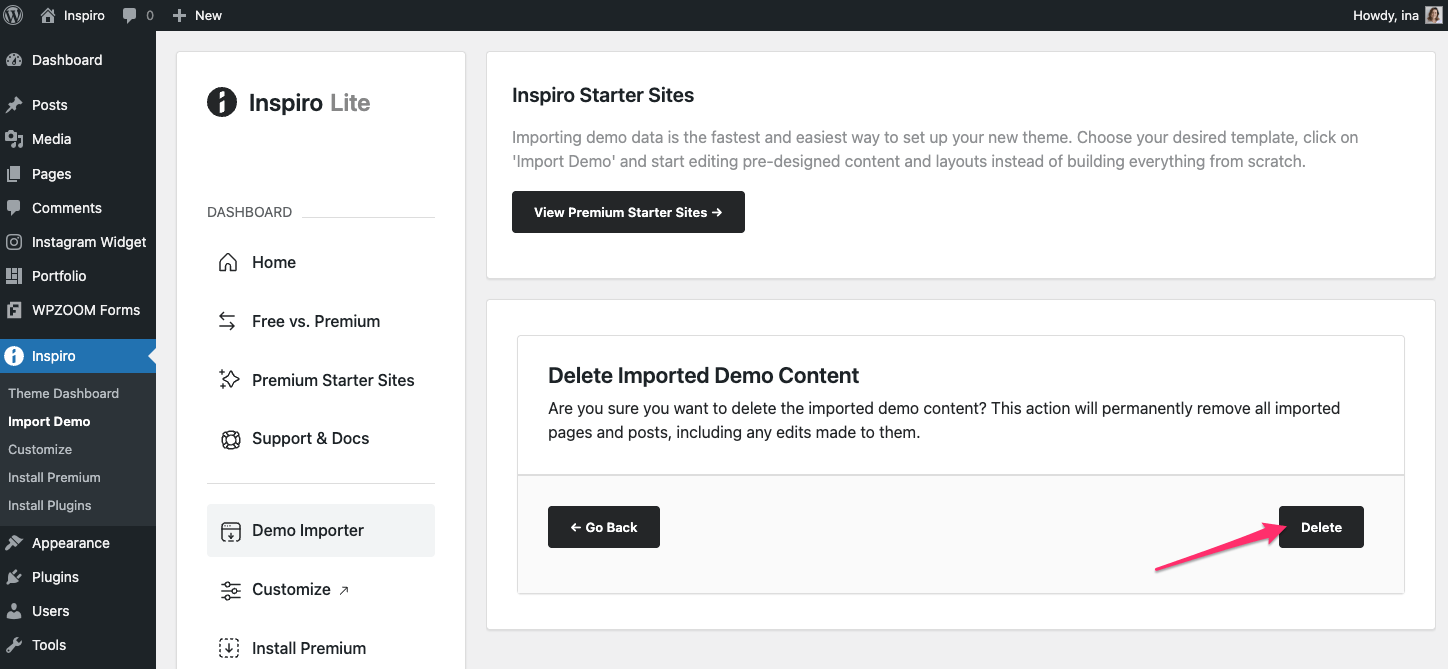Select the Free vs. Premium arrows icon
Image resolution: width=1448 pixels, height=669 pixels.
tap(229, 321)
